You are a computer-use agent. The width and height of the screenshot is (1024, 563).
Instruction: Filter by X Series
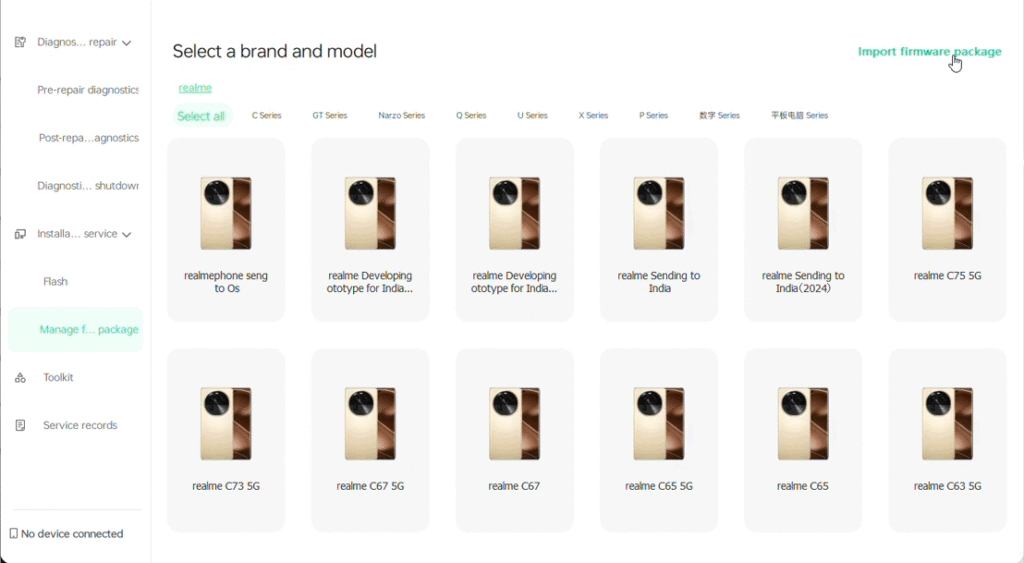coord(593,116)
